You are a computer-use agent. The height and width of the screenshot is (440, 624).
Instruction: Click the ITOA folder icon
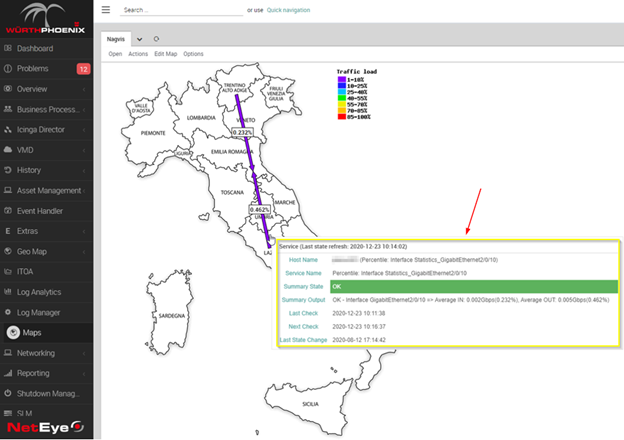coord(8,271)
